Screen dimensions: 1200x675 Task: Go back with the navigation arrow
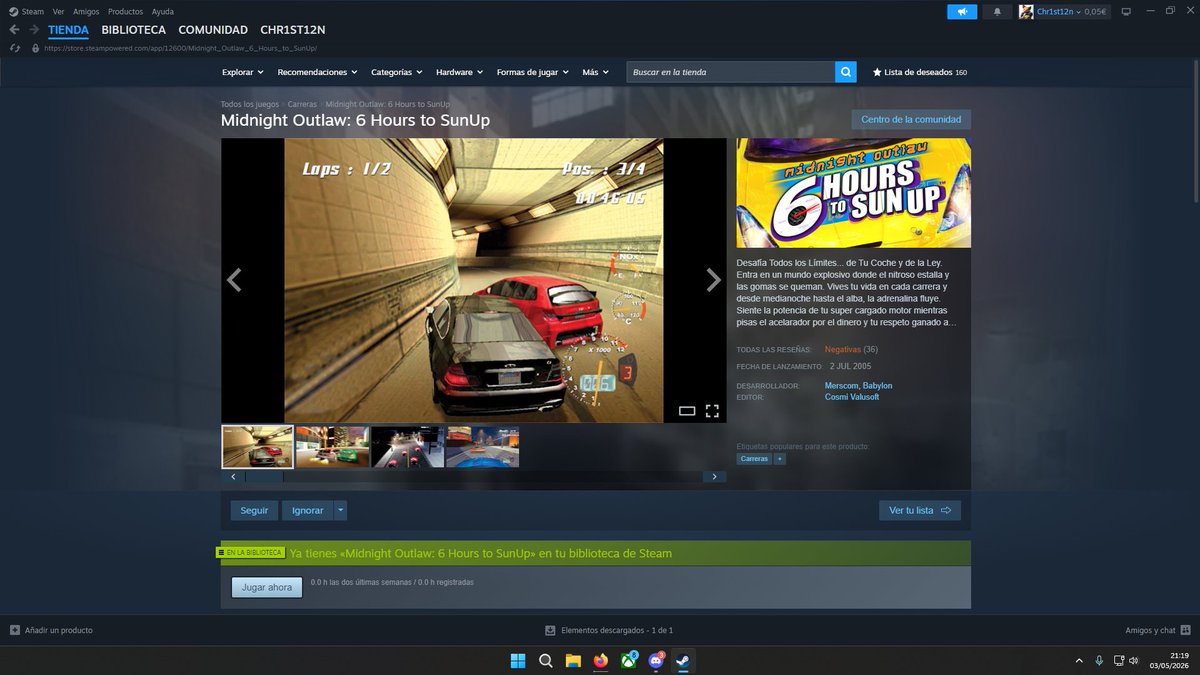coord(14,30)
